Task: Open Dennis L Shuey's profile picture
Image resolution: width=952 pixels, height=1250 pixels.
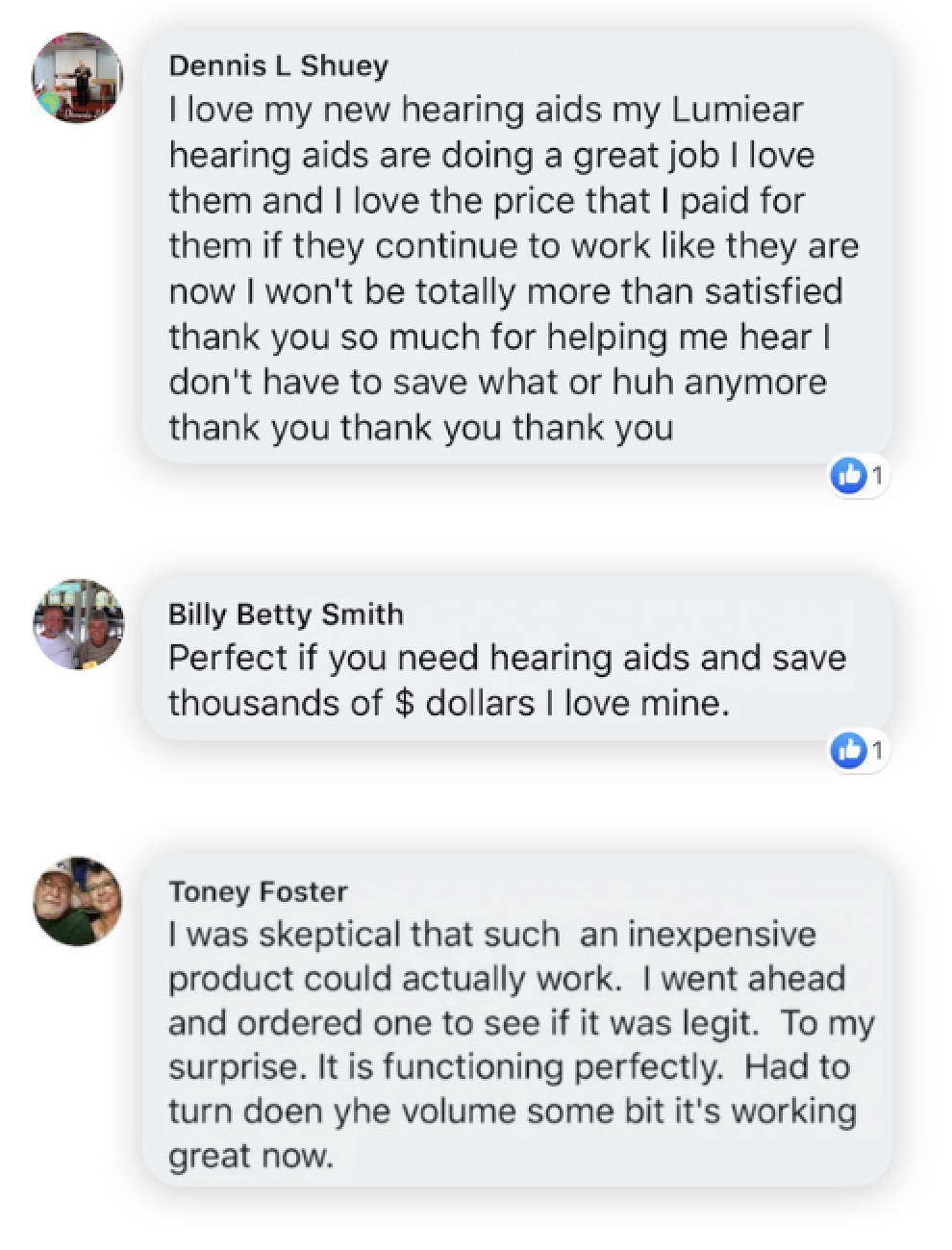Action: (78, 78)
